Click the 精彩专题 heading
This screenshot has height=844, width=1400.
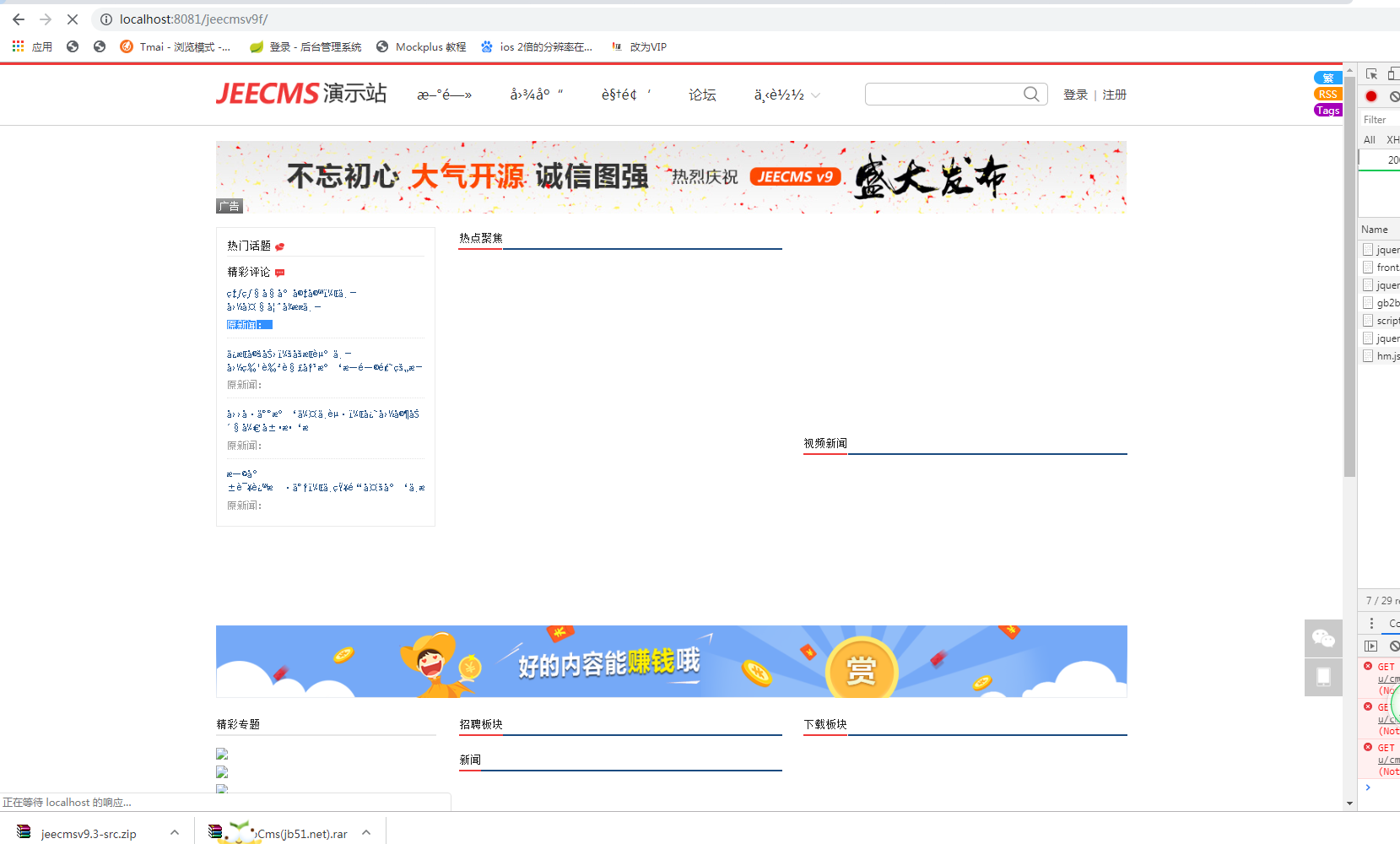click(x=238, y=724)
